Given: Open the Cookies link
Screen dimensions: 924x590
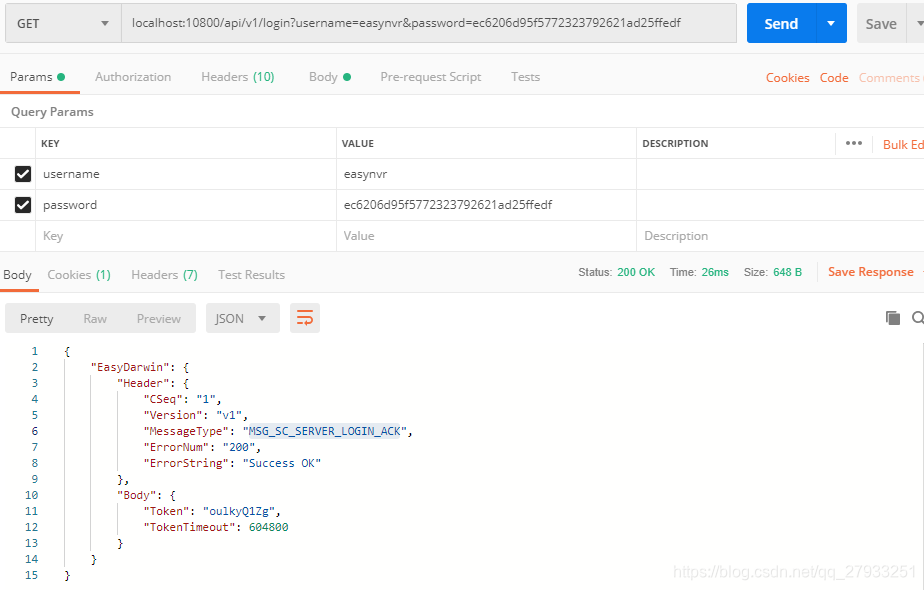Looking at the screenshot, I should coord(787,78).
